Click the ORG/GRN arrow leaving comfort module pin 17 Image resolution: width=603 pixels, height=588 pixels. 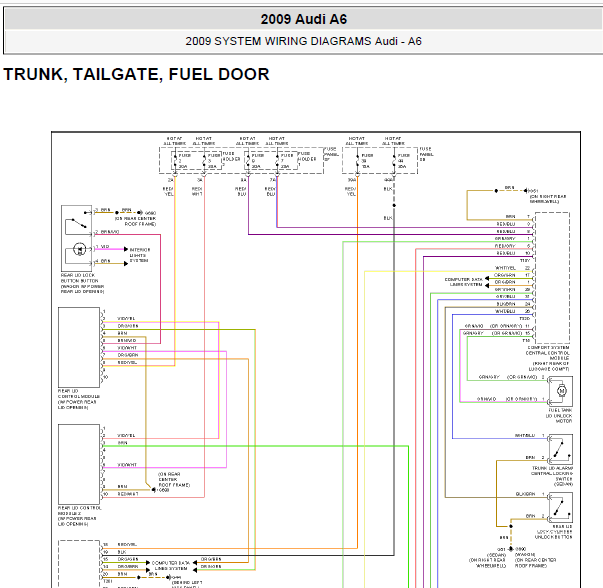coord(487,278)
